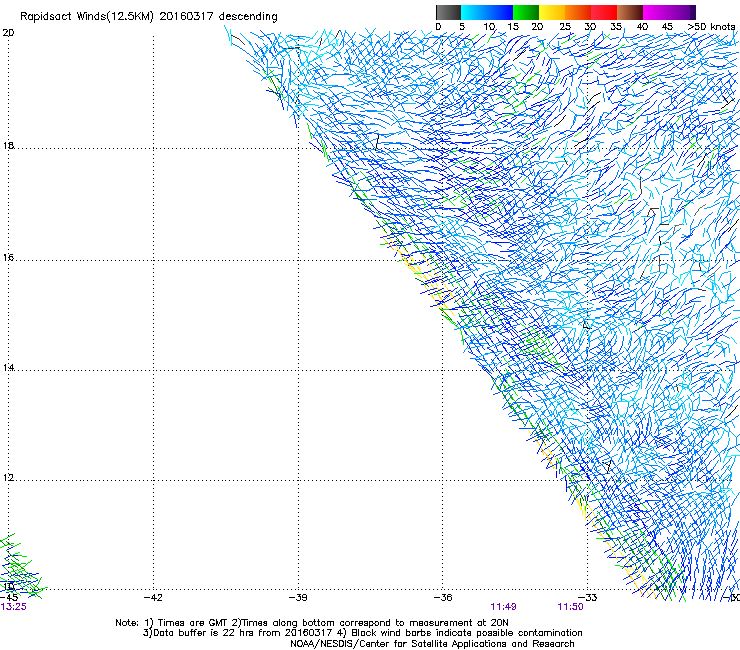This screenshot has height=650, width=740.
Task: Click the longitude label -42
Action: [x=153, y=598]
